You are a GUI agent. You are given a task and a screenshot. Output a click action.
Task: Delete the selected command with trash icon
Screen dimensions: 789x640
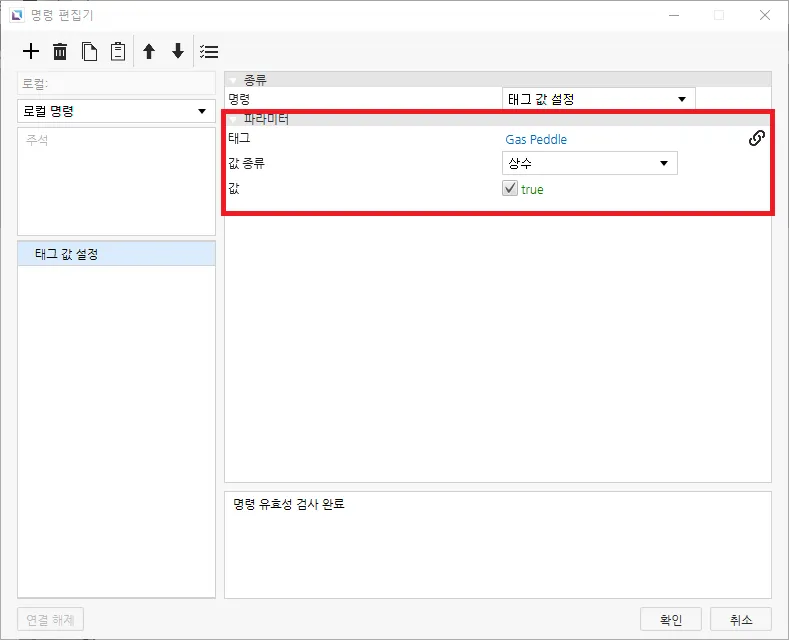pyautogui.click(x=60, y=51)
